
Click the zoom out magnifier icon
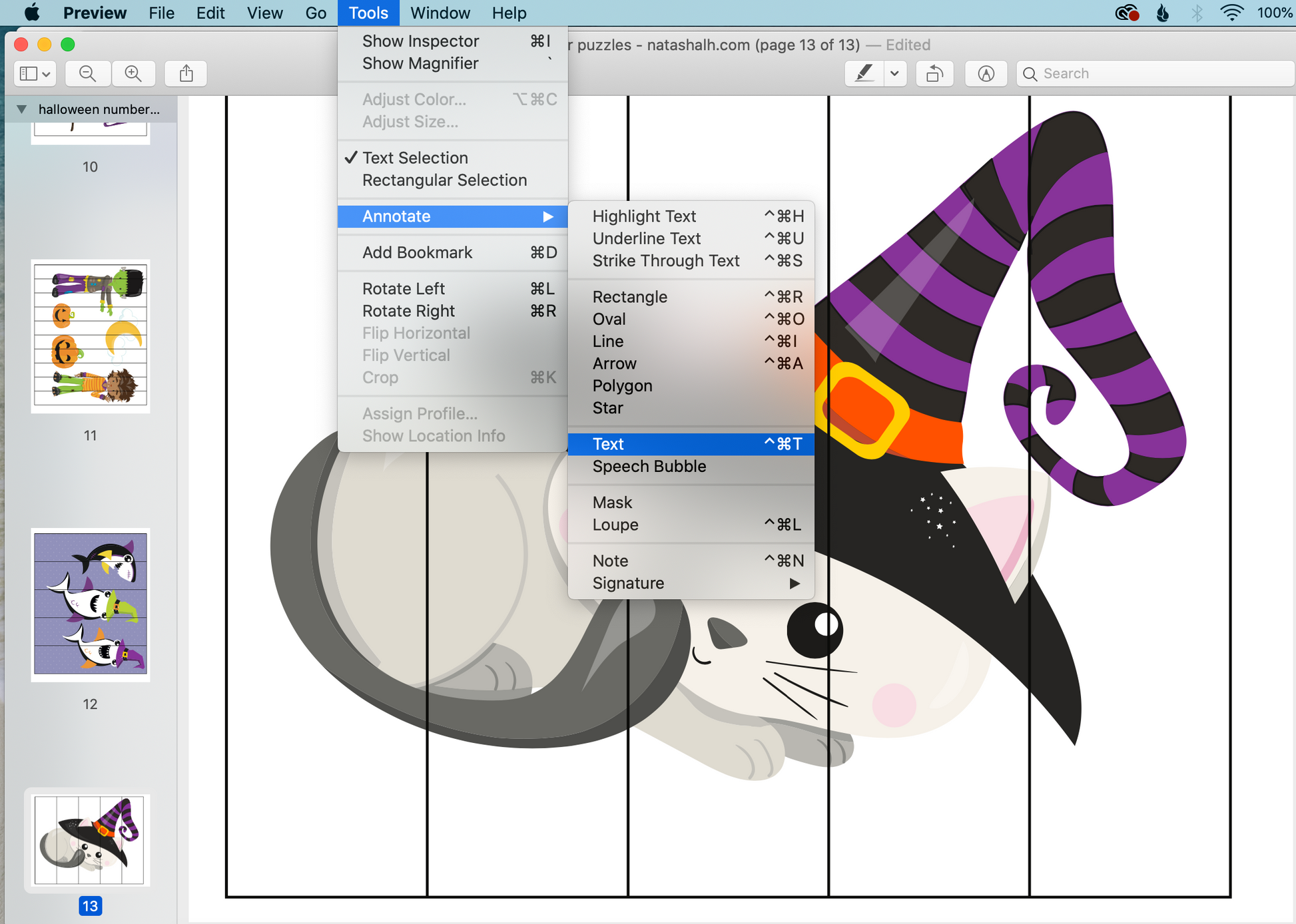click(x=88, y=74)
